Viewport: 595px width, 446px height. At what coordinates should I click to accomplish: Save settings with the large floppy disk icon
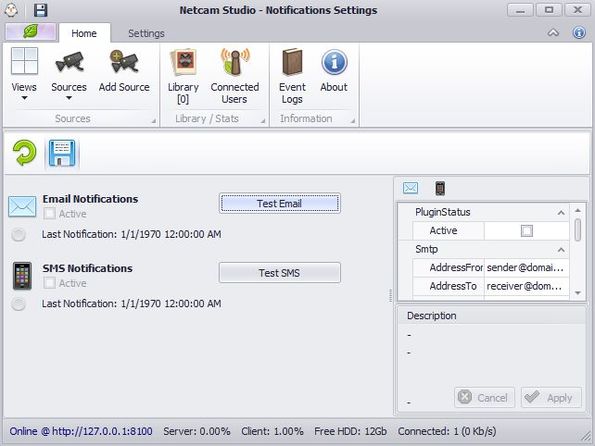coord(62,153)
